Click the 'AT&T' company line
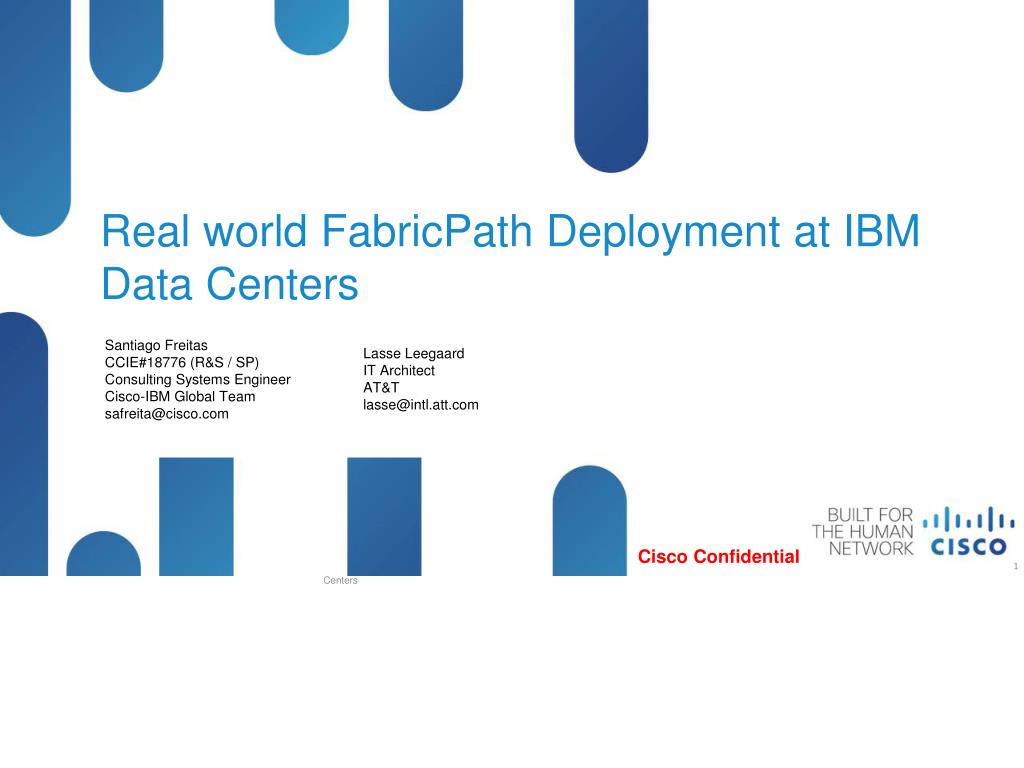The image size is (1024, 768). [381, 387]
